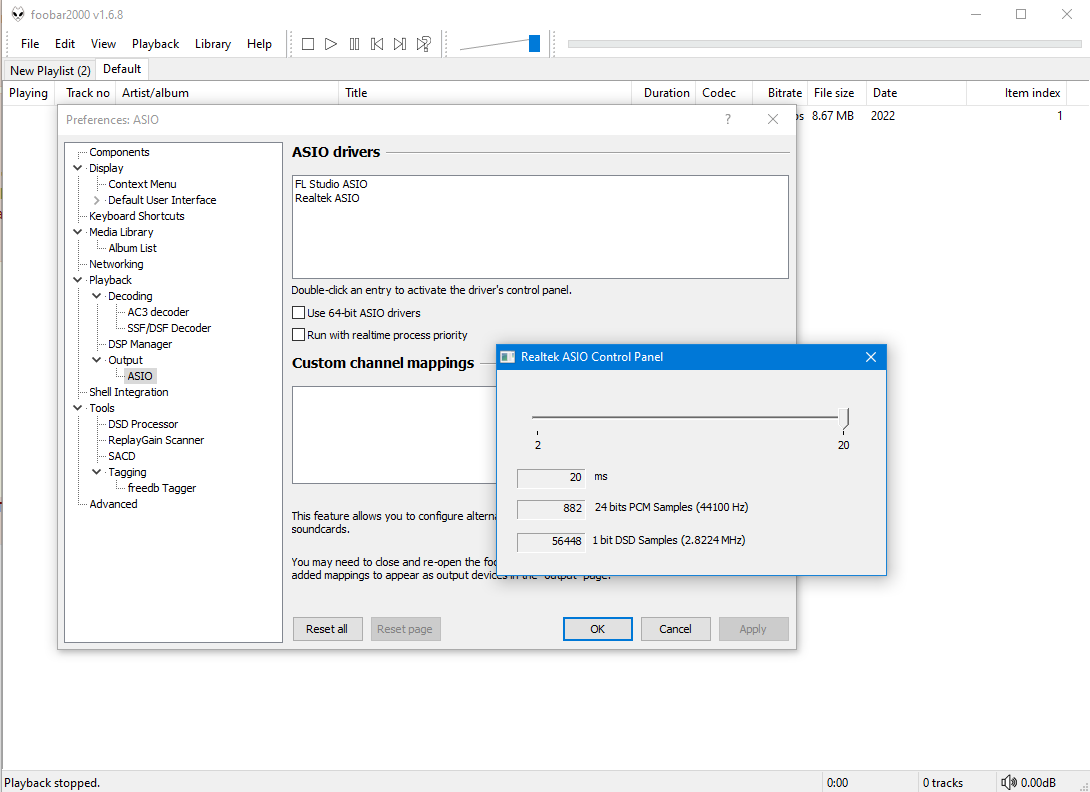Click the OK button in Preferences
Image resolution: width=1090 pixels, height=792 pixels.
point(597,629)
